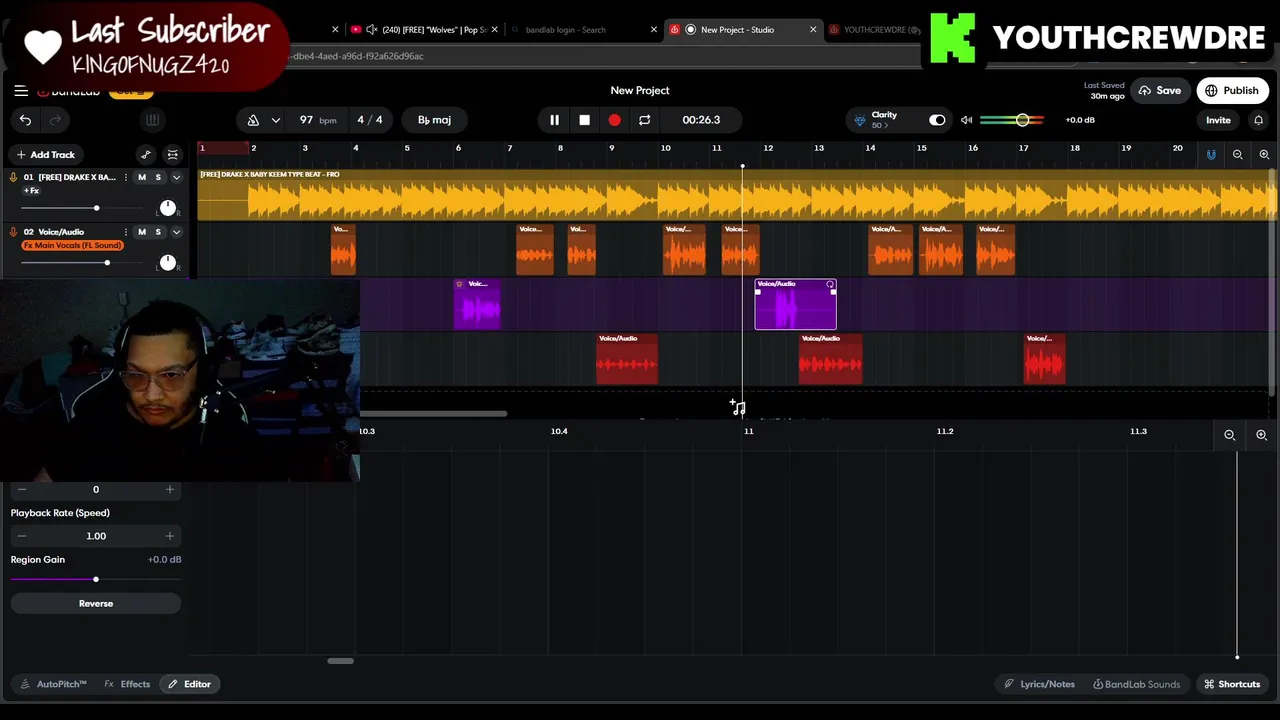Increase Playback Rate with plus
This screenshot has width=1280, height=720.
point(169,536)
